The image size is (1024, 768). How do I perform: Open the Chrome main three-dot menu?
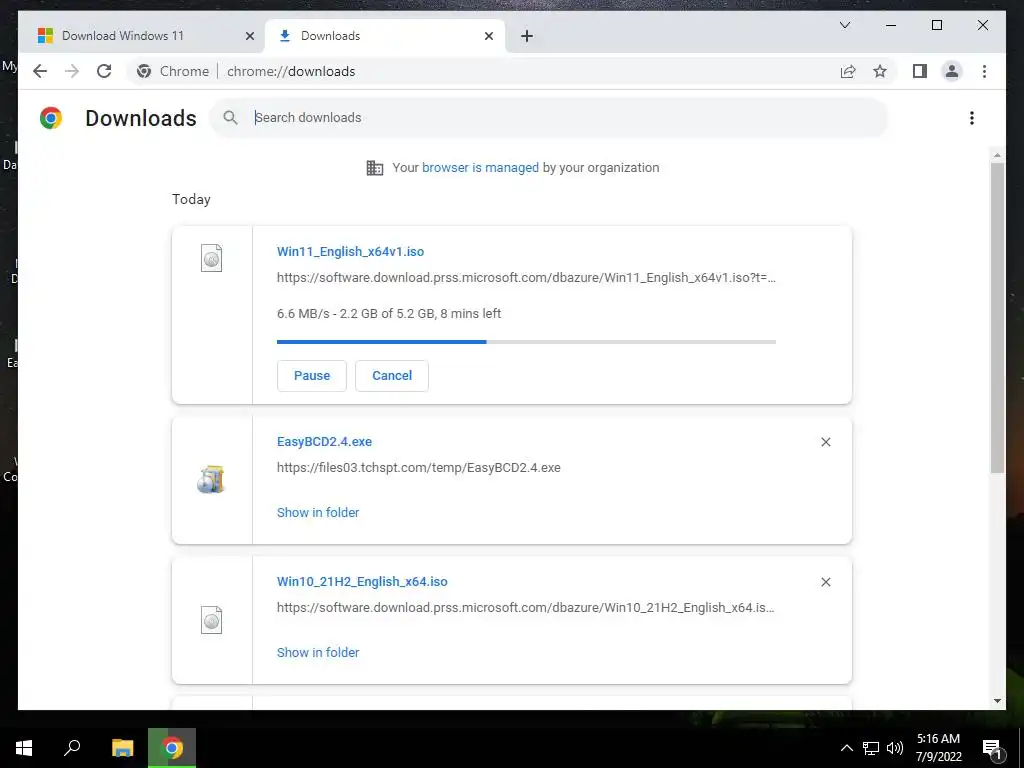pyautogui.click(x=984, y=71)
